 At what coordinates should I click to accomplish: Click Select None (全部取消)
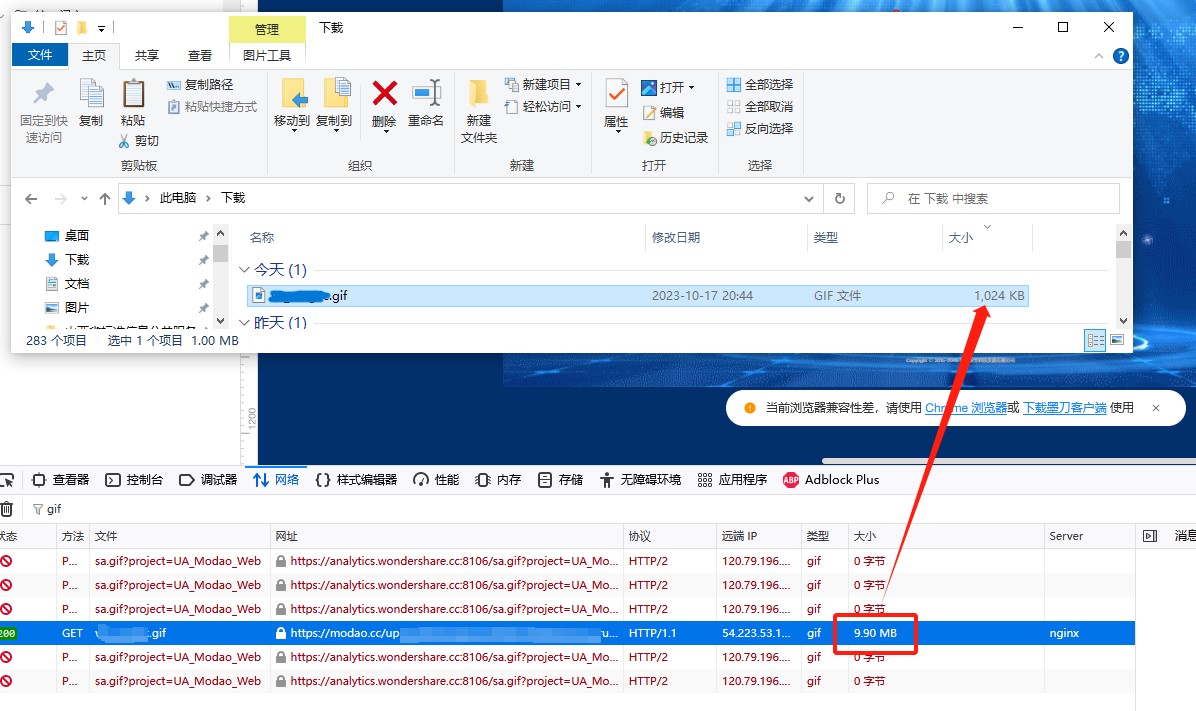(760, 107)
